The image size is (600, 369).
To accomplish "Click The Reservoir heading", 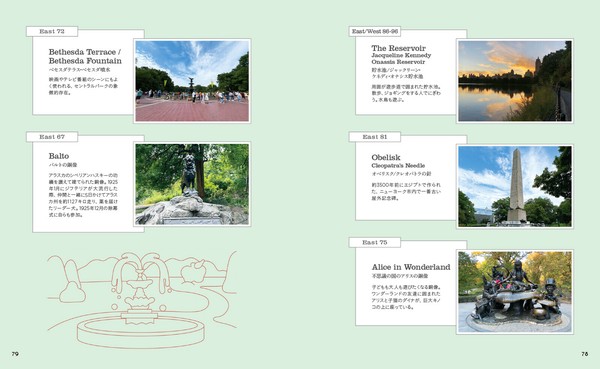I will tap(398, 48).
